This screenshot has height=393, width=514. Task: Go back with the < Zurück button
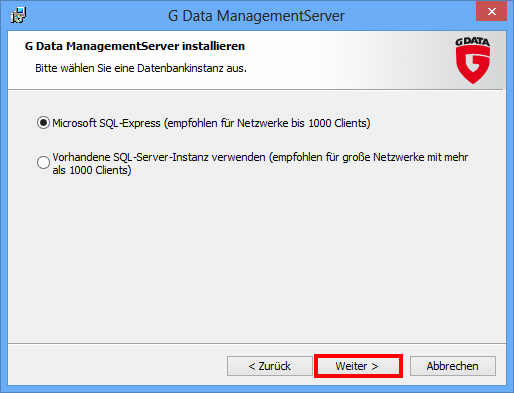[x=270, y=366]
